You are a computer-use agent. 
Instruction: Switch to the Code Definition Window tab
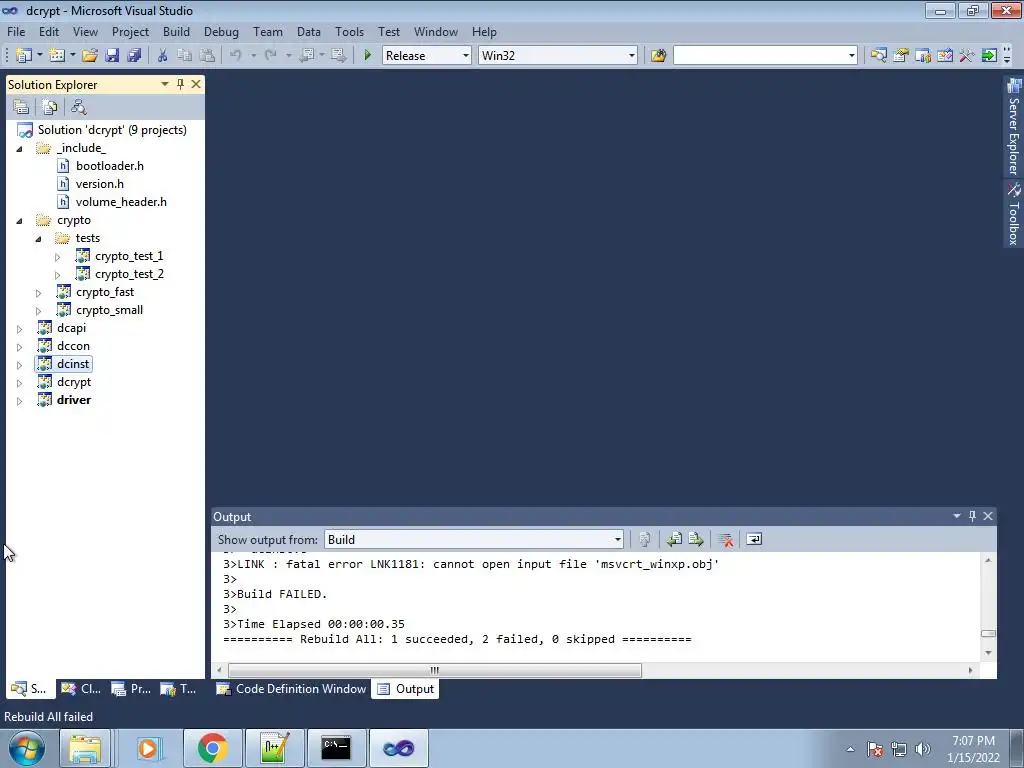(x=291, y=688)
